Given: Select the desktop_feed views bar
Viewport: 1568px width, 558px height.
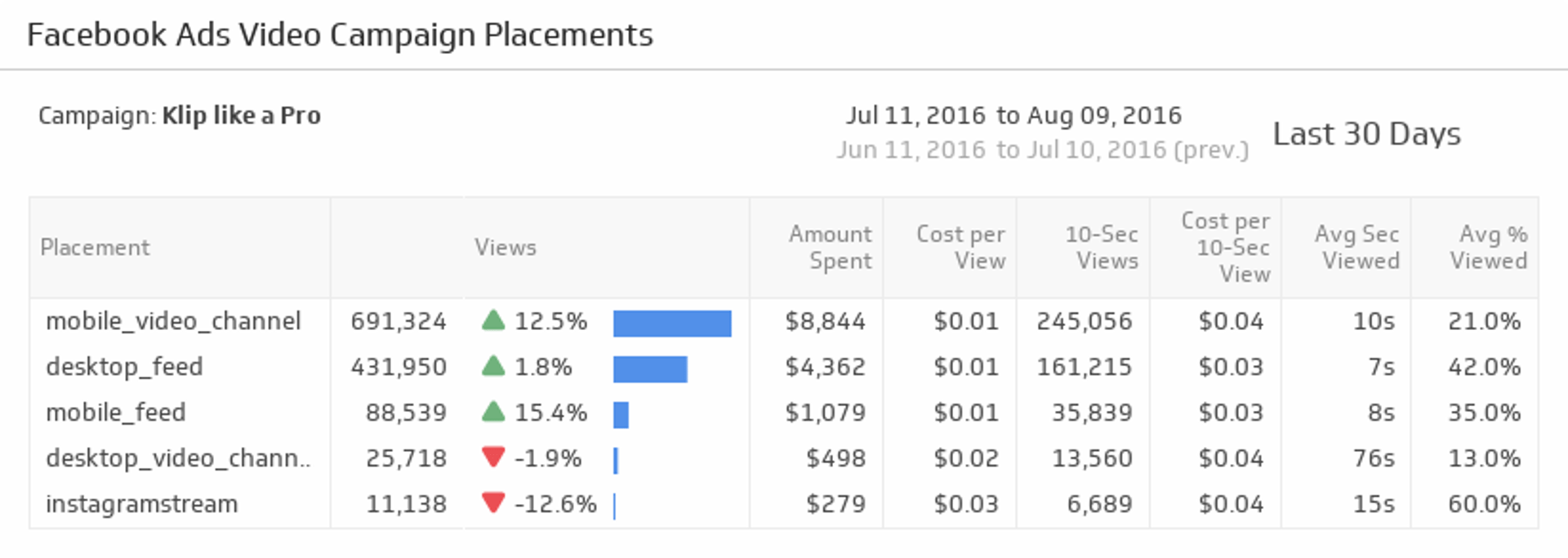Looking at the screenshot, I should pyautogui.click(x=650, y=369).
